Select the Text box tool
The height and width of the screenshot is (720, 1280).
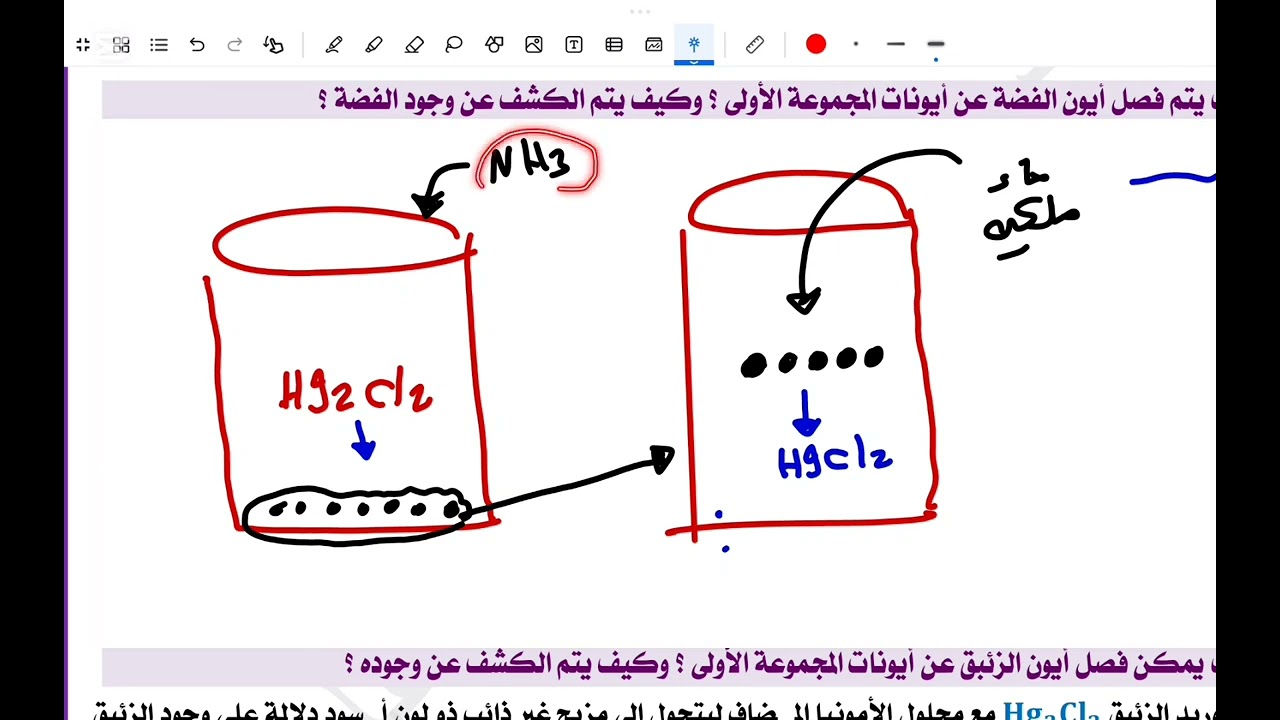(574, 45)
